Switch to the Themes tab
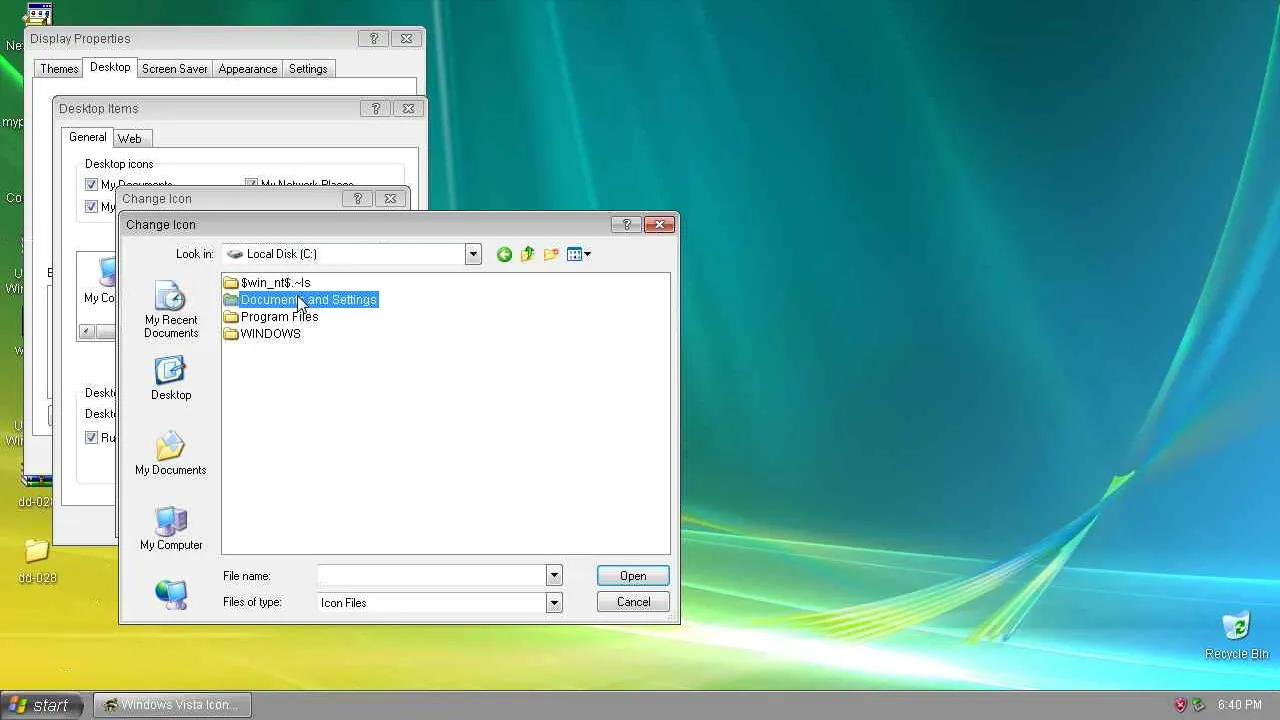Image resolution: width=1280 pixels, height=720 pixels. [x=59, y=69]
